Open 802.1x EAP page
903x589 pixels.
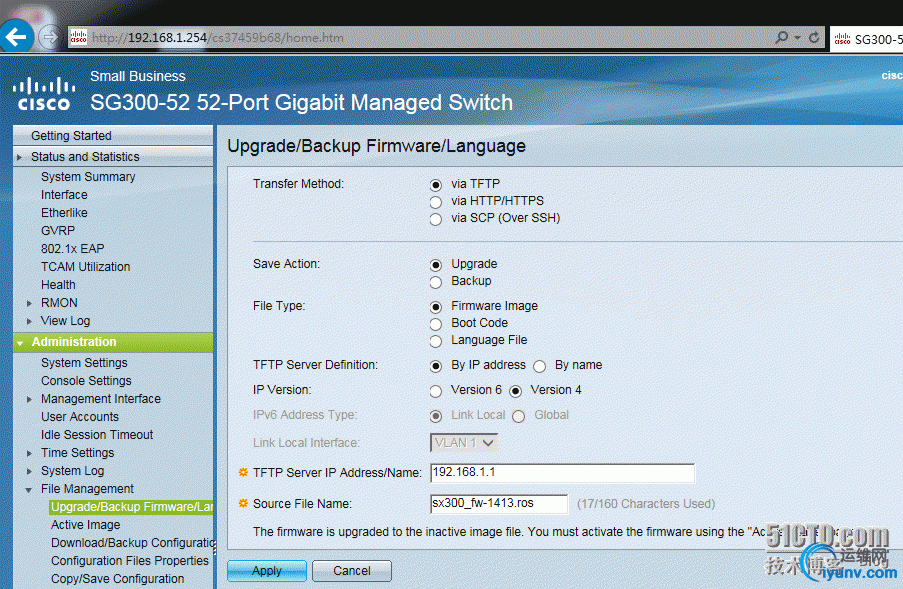coord(73,249)
